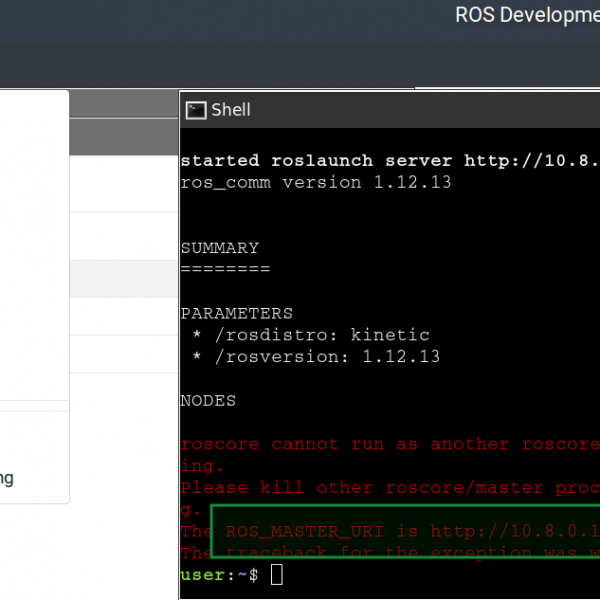Image resolution: width=600 pixels, height=600 pixels.
Task: Click 'ROS_MASTER_URI is http' error line
Action: click(390, 532)
